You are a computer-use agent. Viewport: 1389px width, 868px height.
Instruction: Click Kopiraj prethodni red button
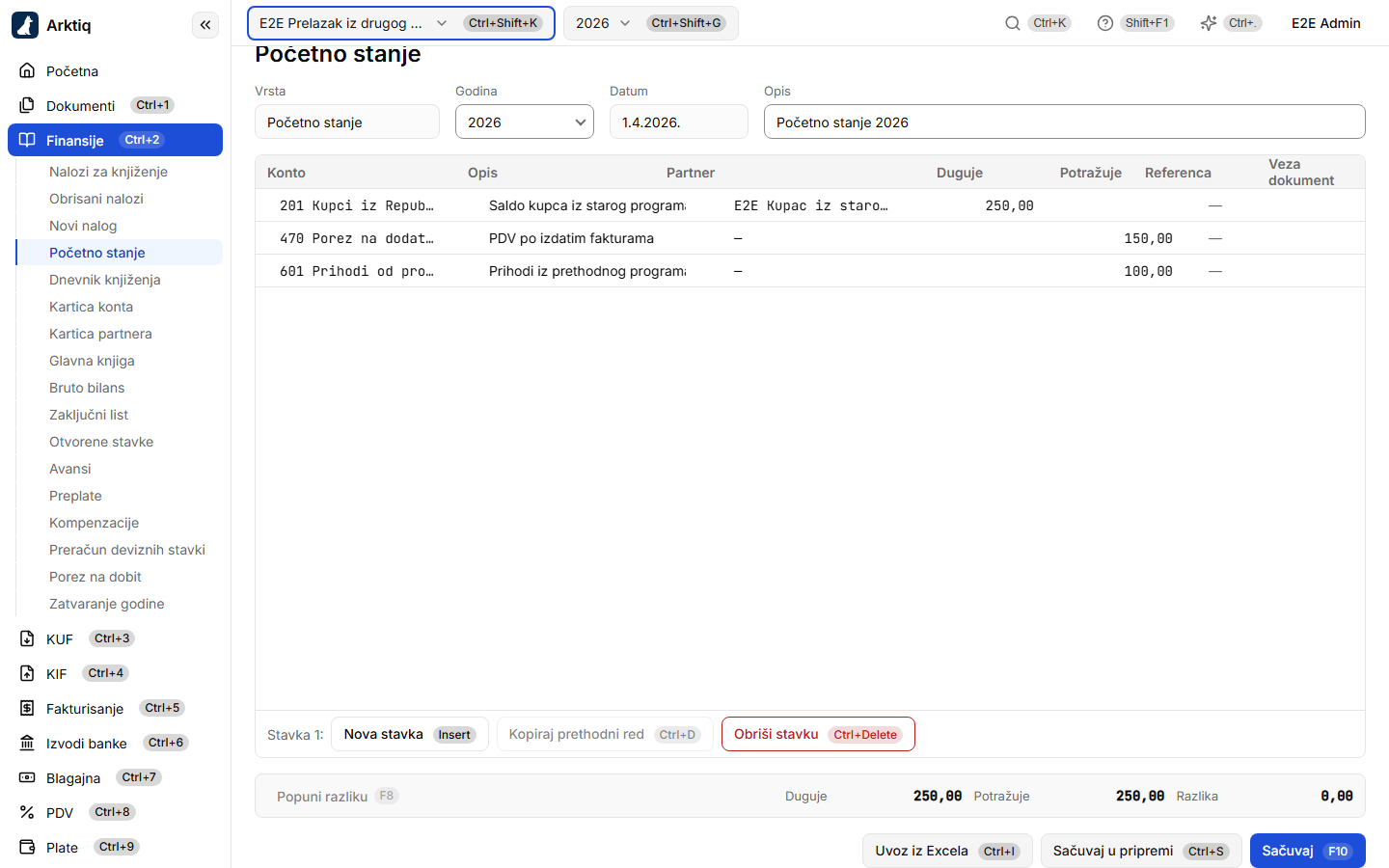pyautogui.click(x=605, y=734)
